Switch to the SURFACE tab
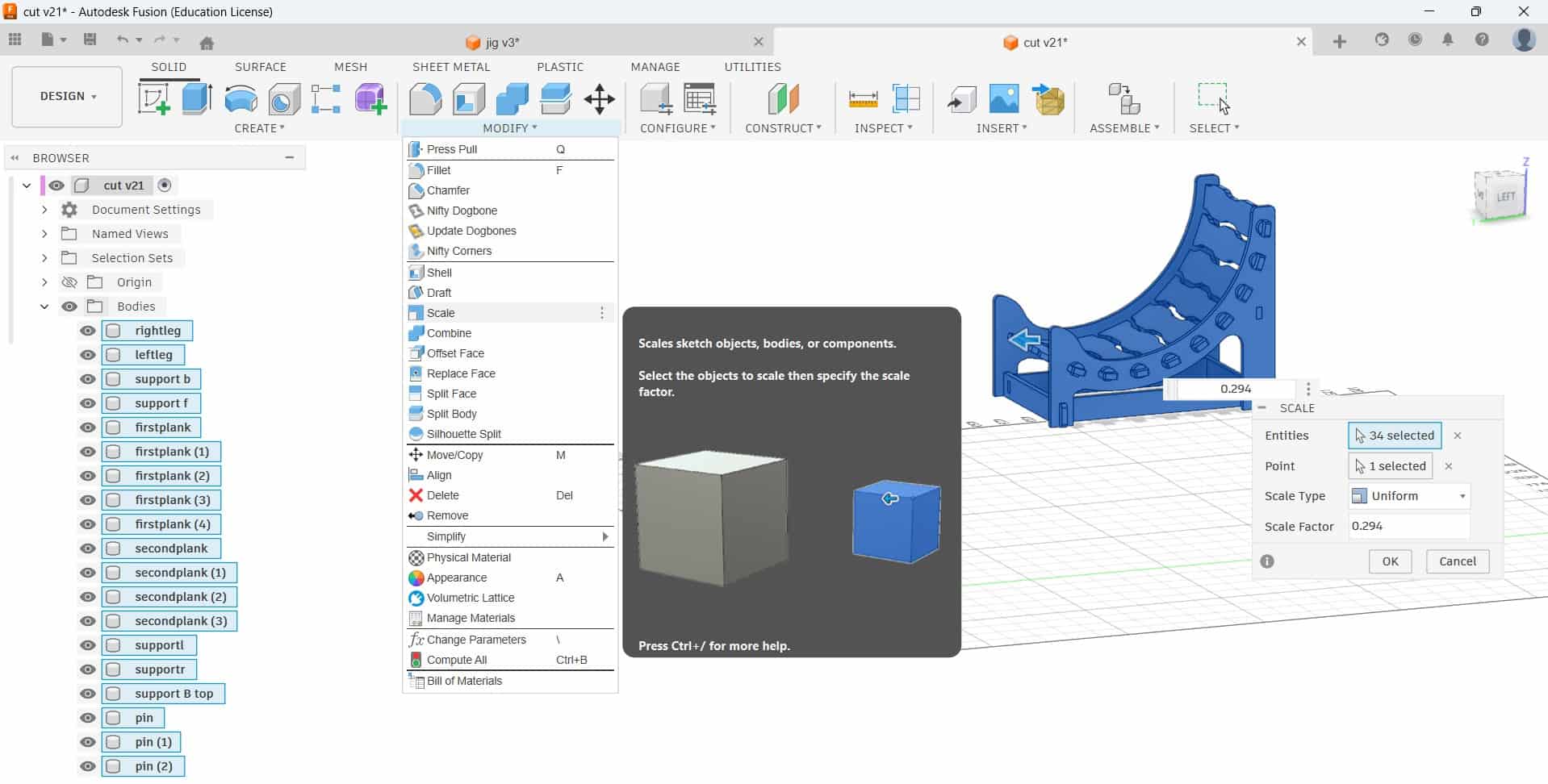This screenshot has width=1548, height=784. click(x=261, y=67)
